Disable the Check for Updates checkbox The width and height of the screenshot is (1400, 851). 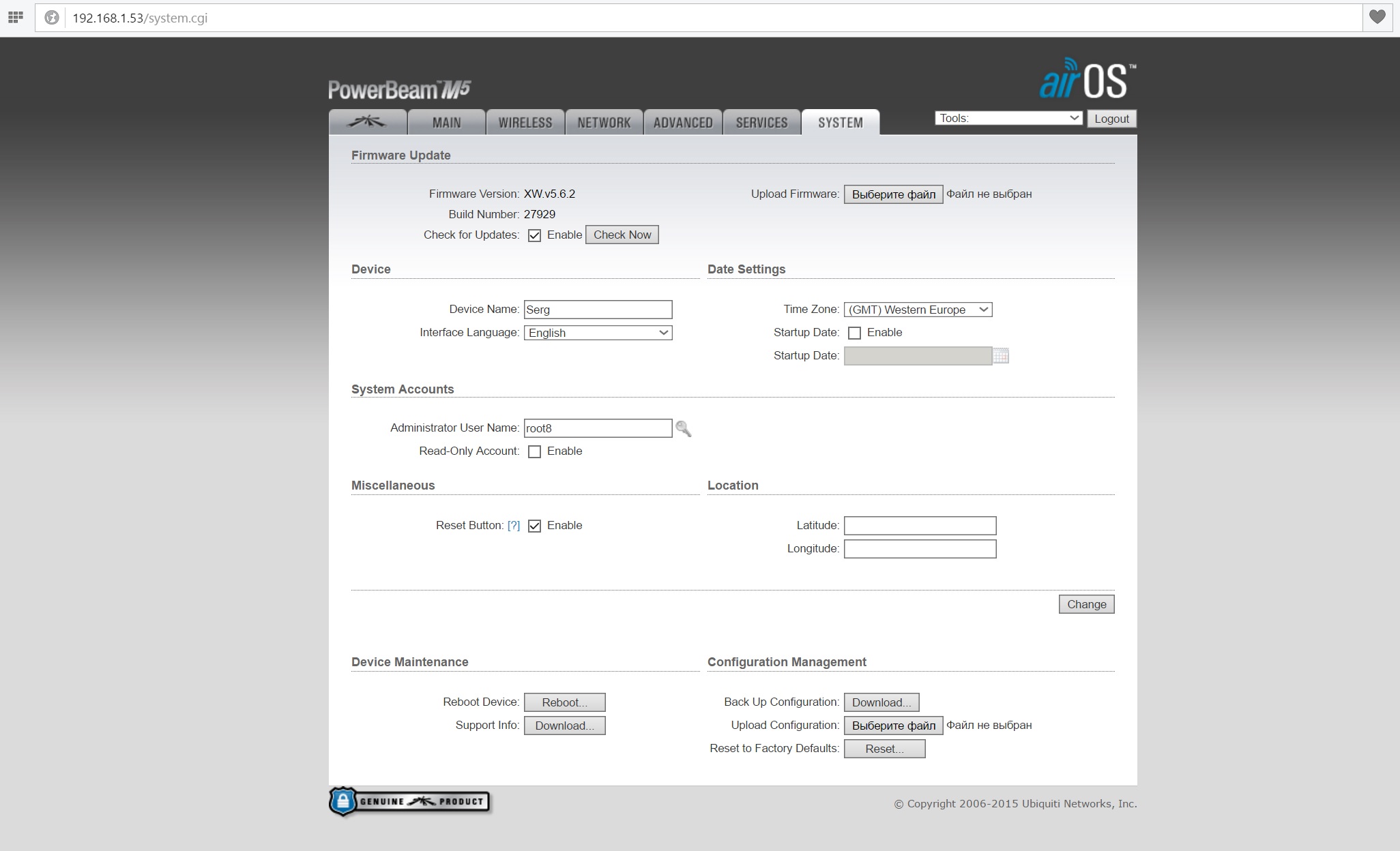pyautogui.click(x=534, y=235)
